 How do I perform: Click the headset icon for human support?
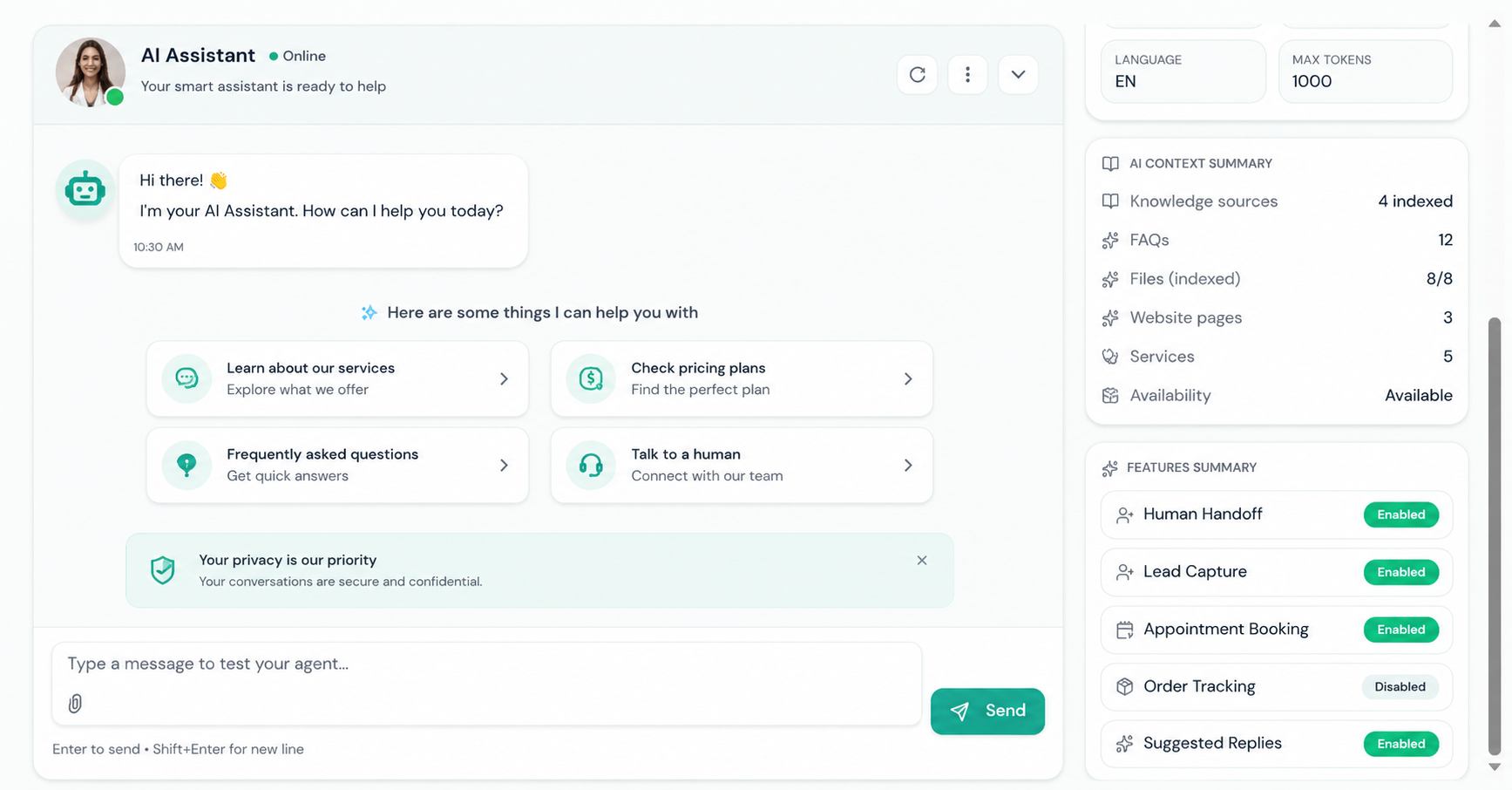[x=591, y=465]
